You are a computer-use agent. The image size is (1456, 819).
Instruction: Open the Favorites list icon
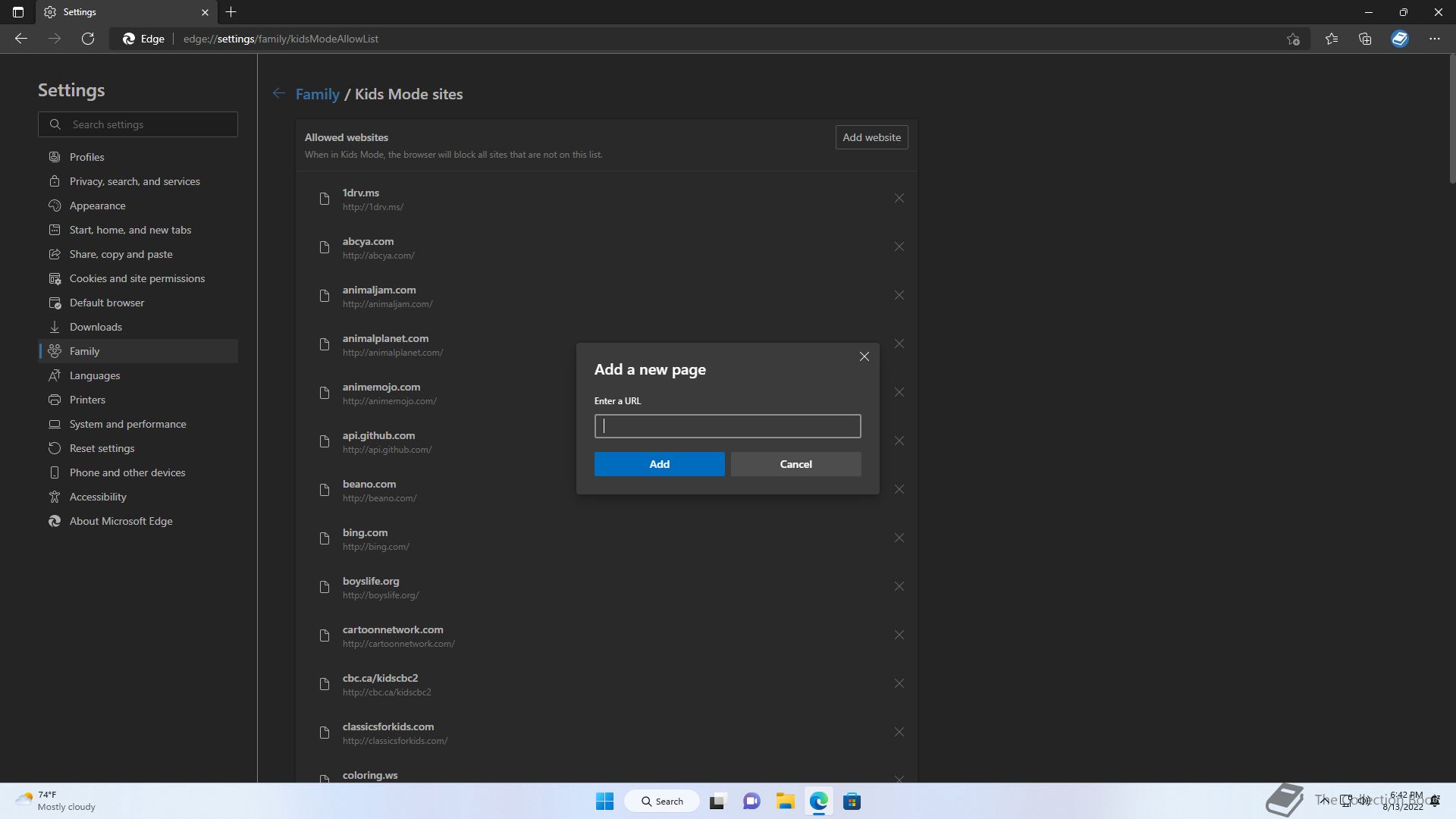1331,39
